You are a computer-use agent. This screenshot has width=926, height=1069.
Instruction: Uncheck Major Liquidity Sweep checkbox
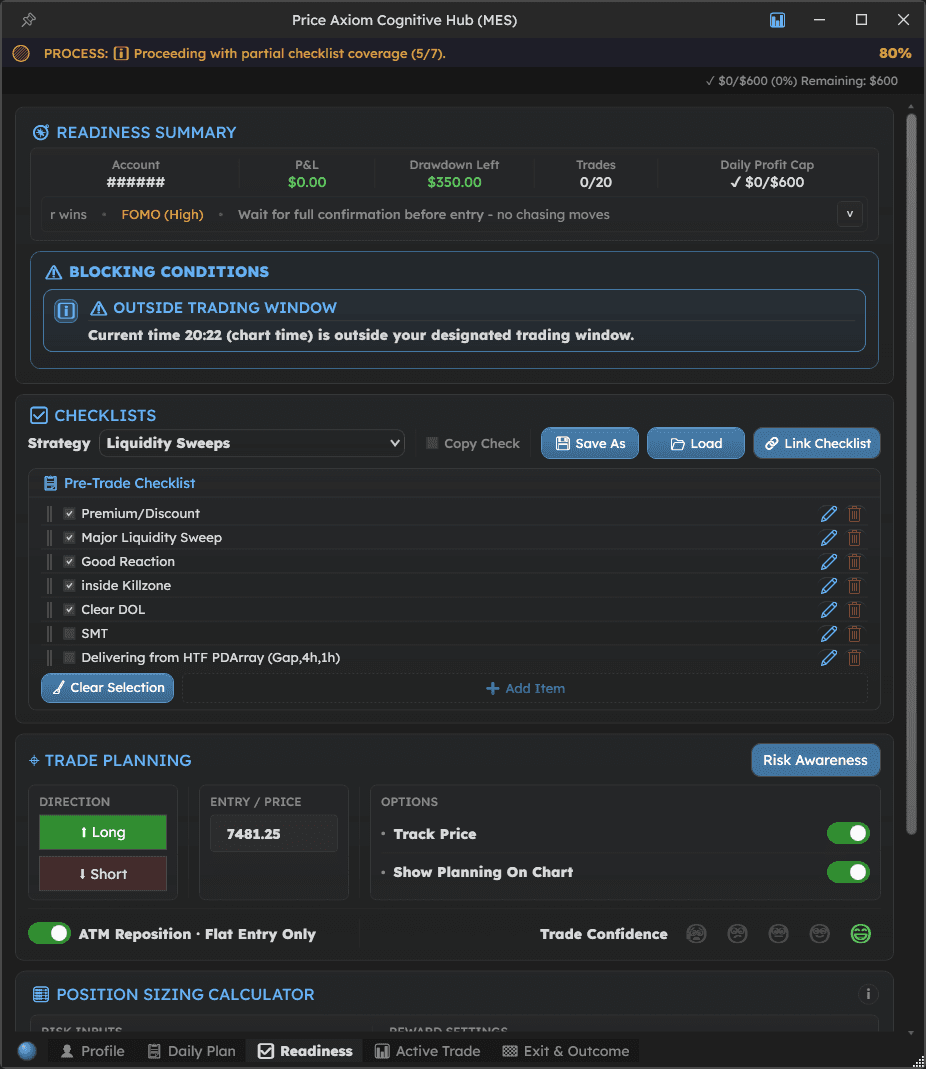point(69,538)
